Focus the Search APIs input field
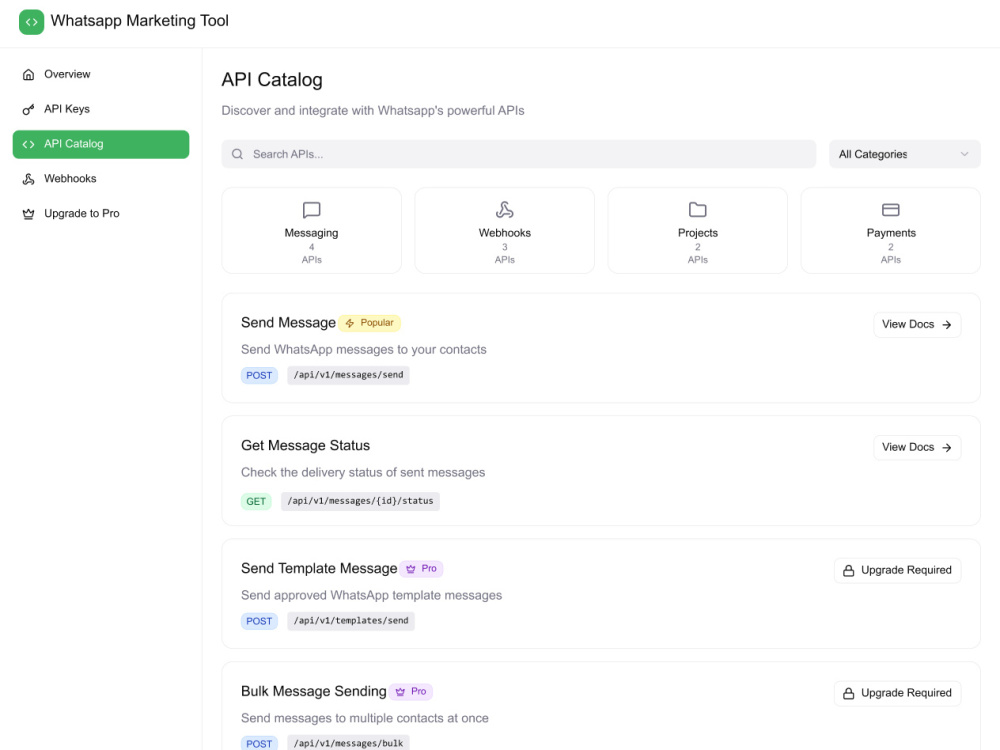 click(518, 154)
